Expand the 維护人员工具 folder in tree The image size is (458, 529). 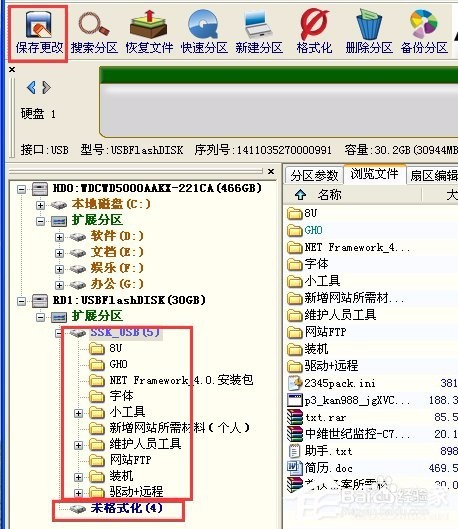78,445
